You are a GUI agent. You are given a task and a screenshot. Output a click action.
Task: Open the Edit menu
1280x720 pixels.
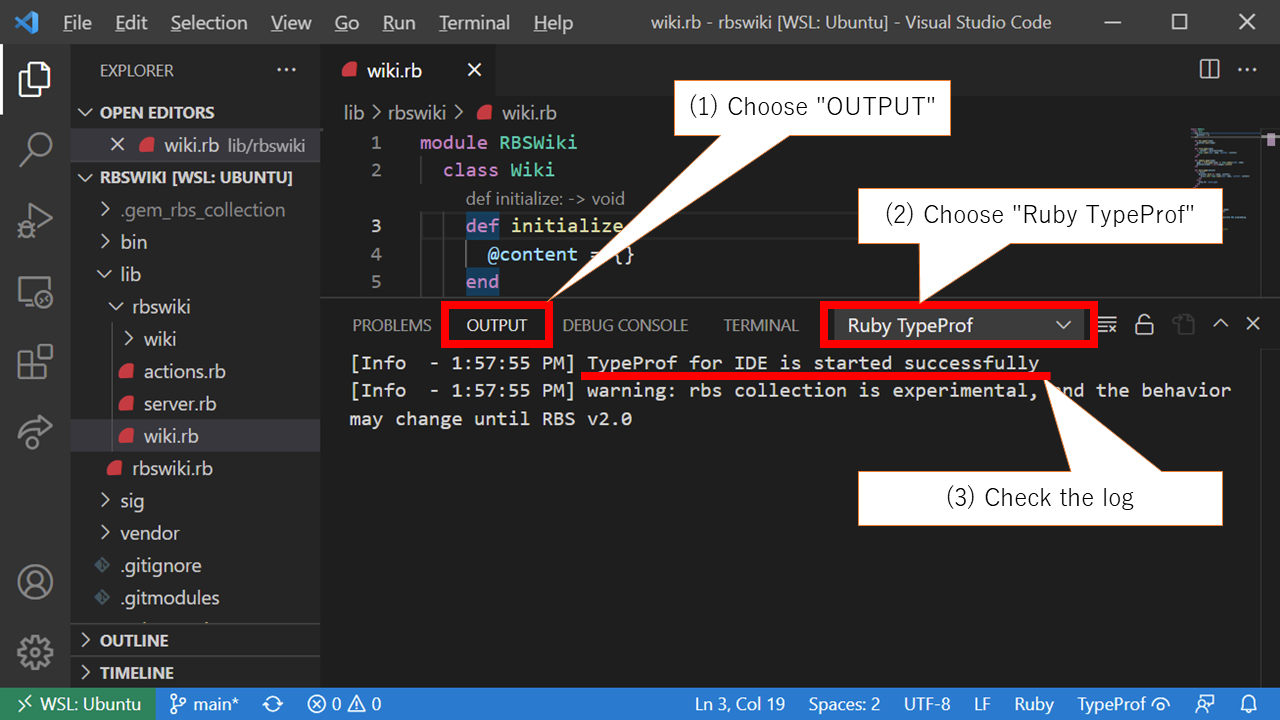(131, 22)
